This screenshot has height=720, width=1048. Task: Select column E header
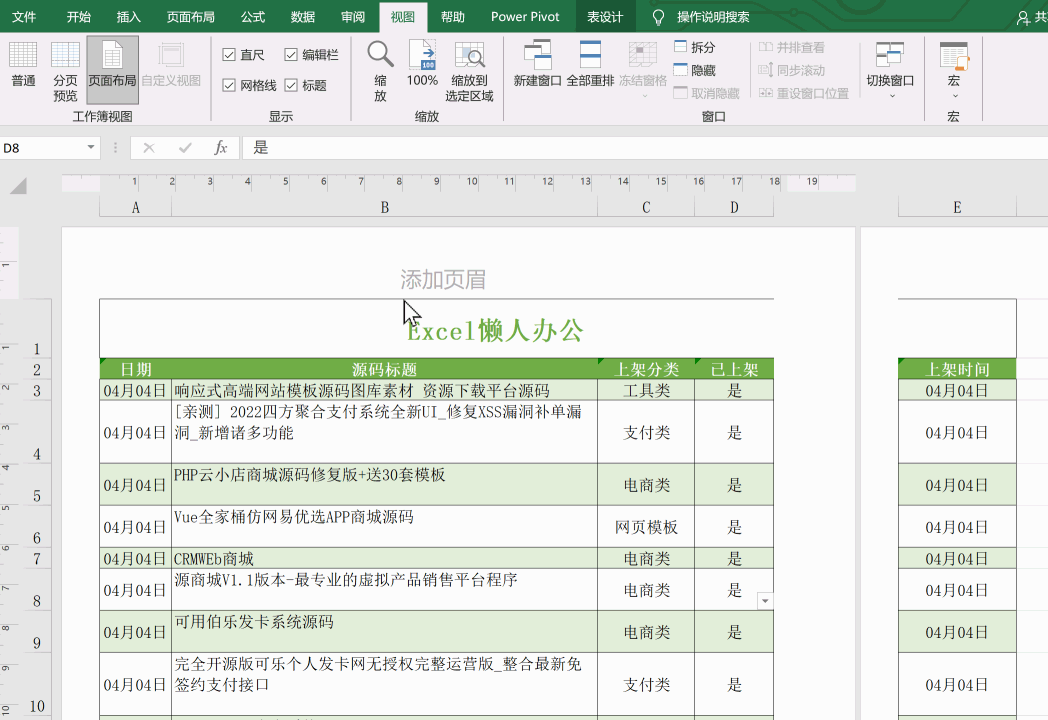point(957,207)
